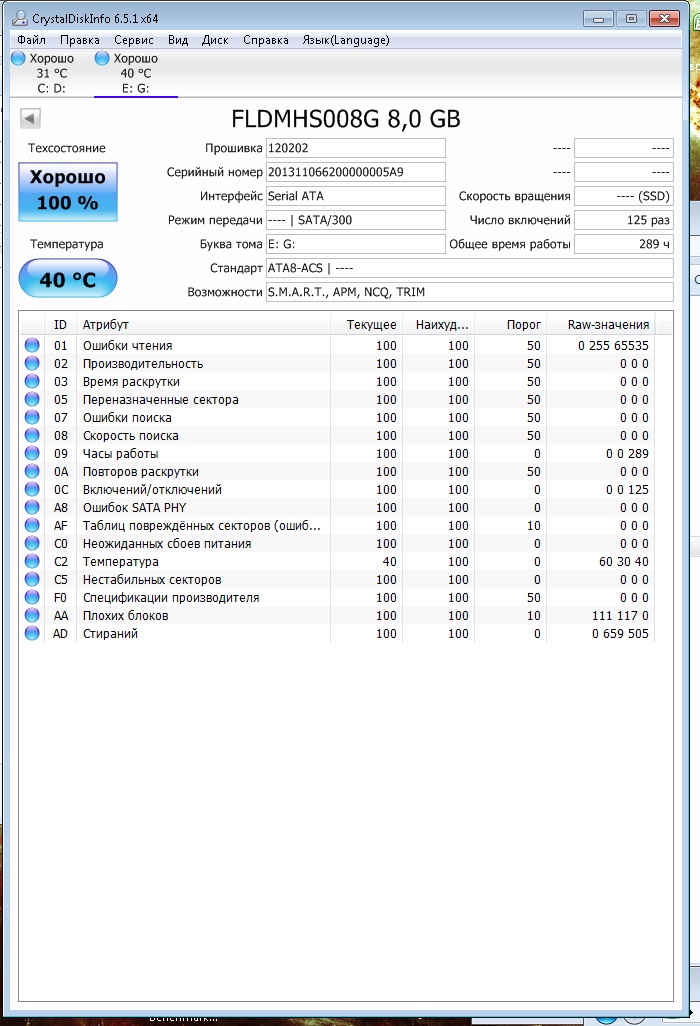Open the Файл menu
The image size is (700, 1026).
[x=31, y=40]
